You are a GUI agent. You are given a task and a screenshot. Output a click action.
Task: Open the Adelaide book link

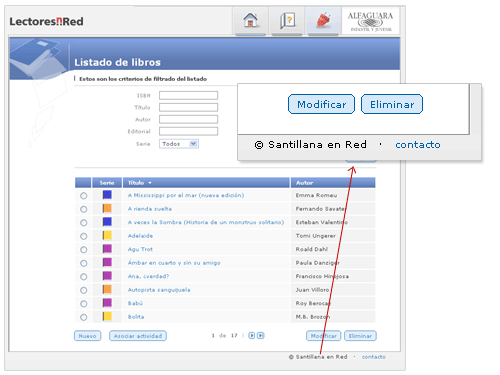pyautogui.click(x=140, y=236)
